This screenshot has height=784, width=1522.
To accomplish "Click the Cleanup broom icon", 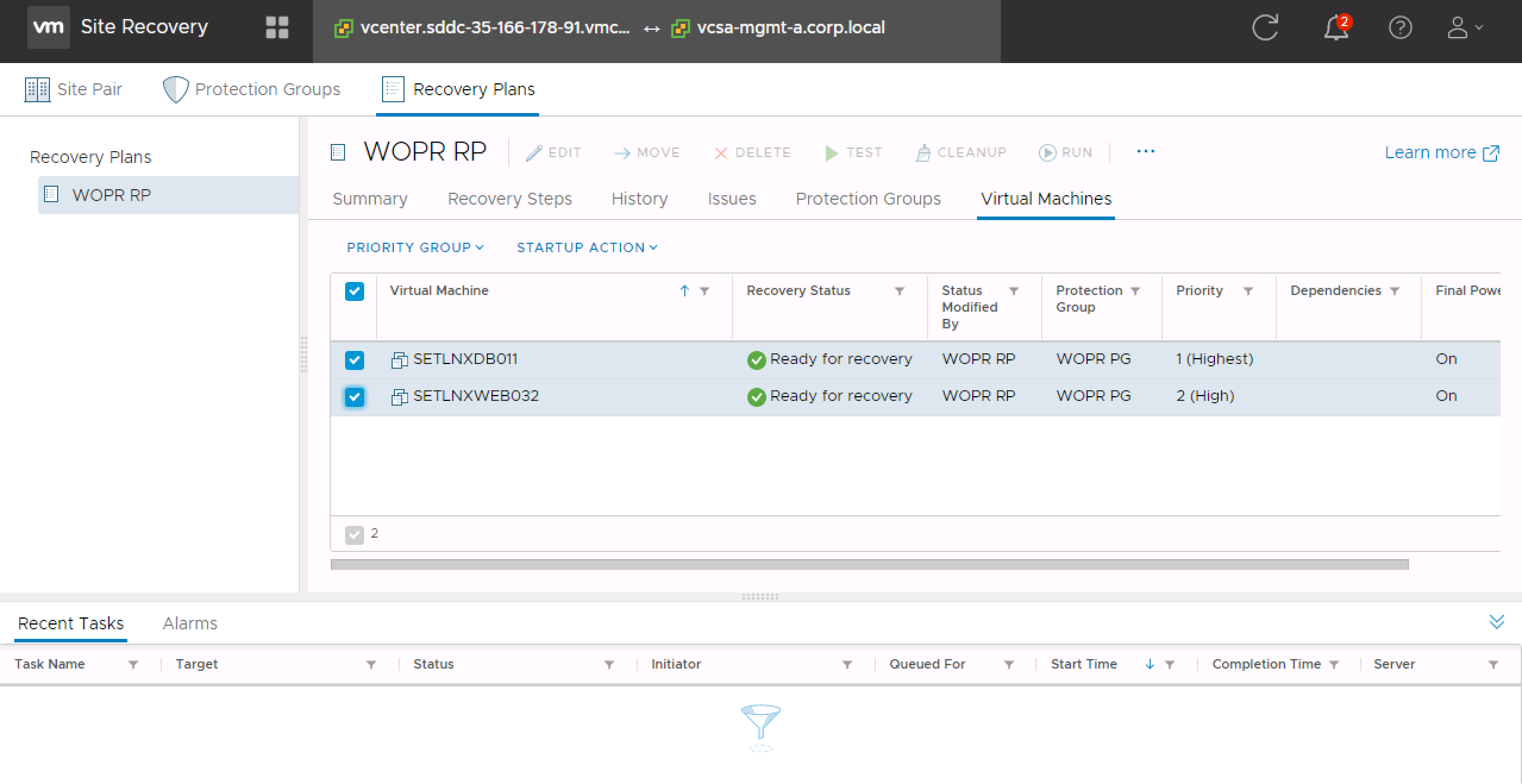I will pyautogui.click(x=922, y=153).
